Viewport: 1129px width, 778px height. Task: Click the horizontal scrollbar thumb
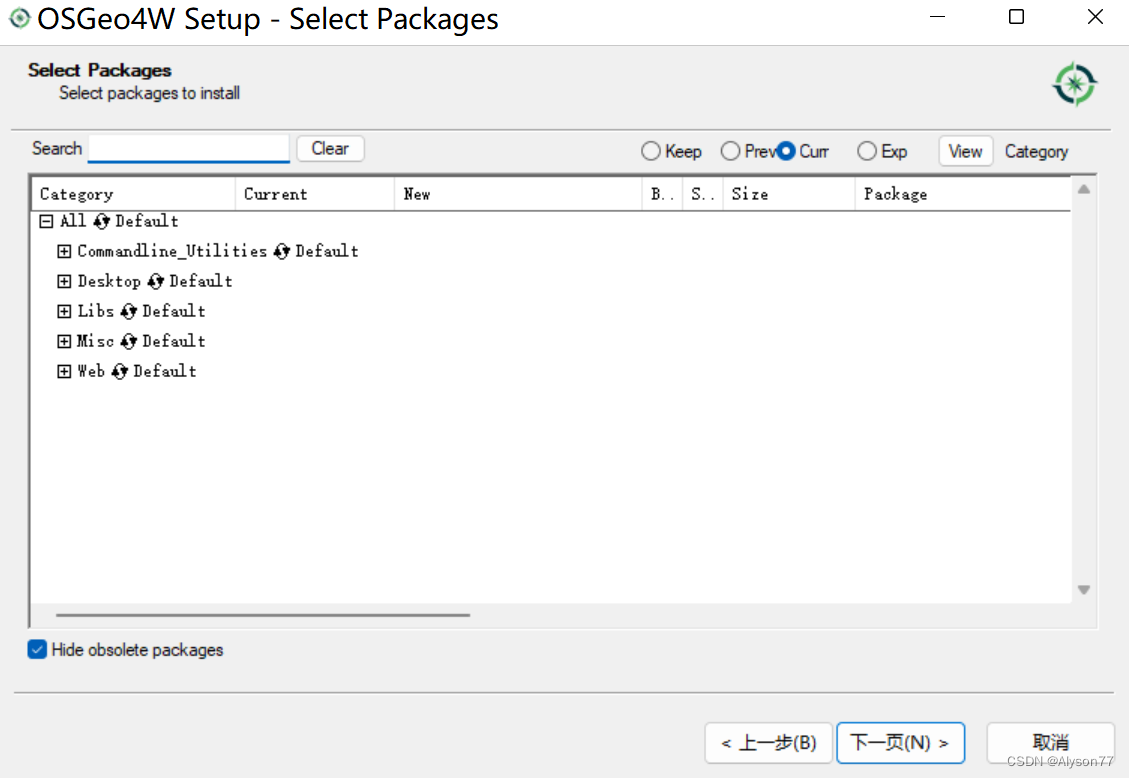click(263, 615)
